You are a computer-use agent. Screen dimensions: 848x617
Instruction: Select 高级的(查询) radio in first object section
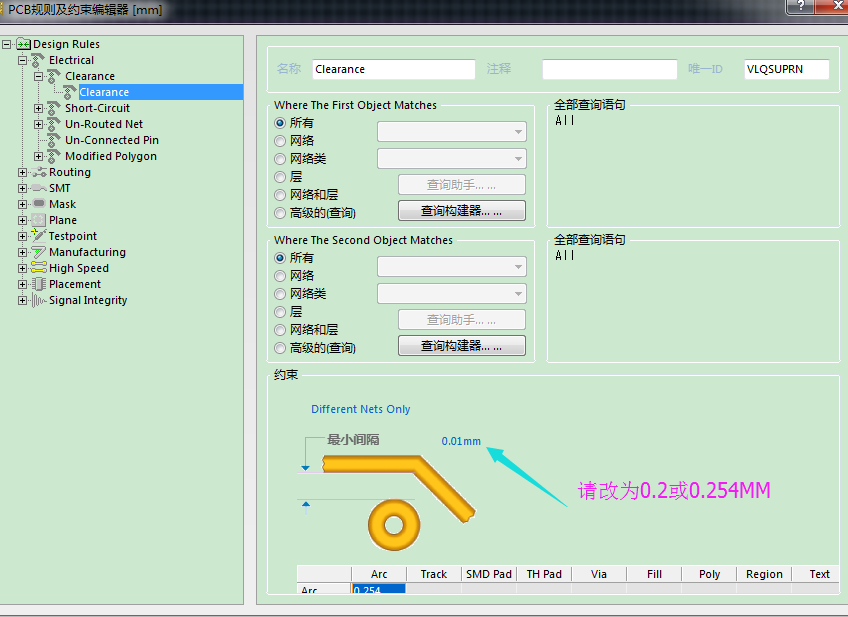pos(280,213)
